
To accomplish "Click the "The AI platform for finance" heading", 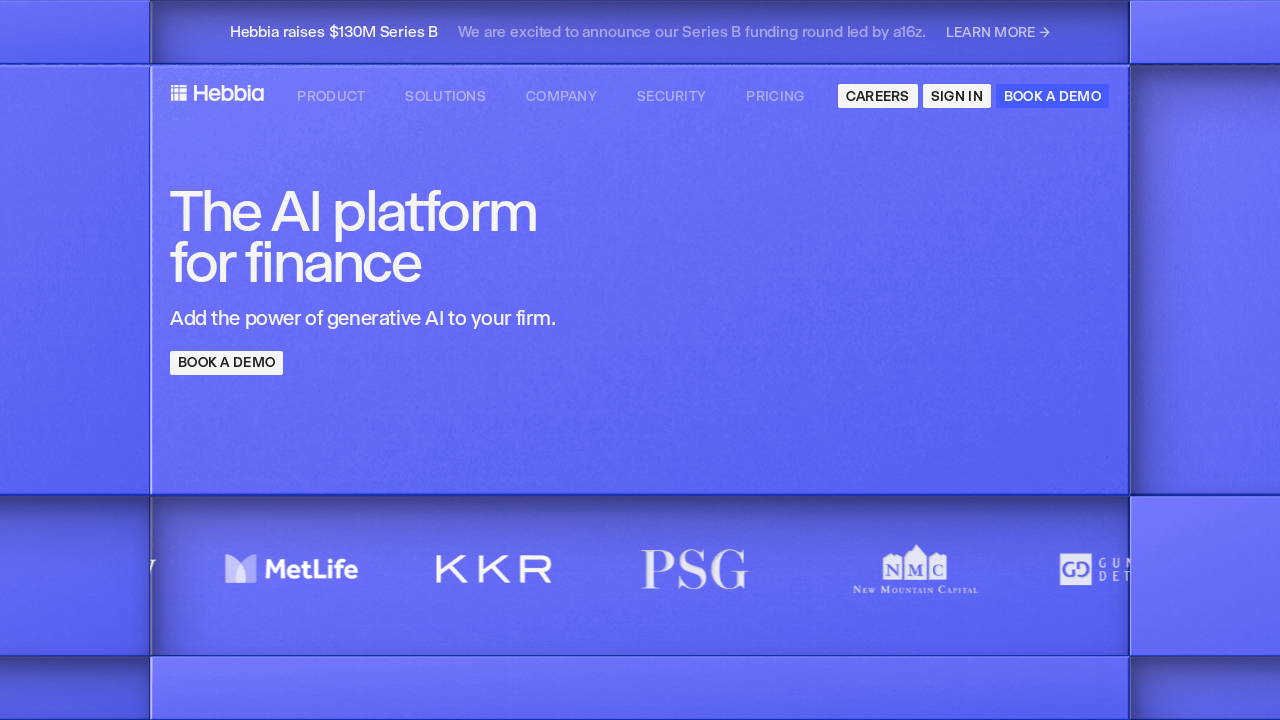I will point(353,238).
